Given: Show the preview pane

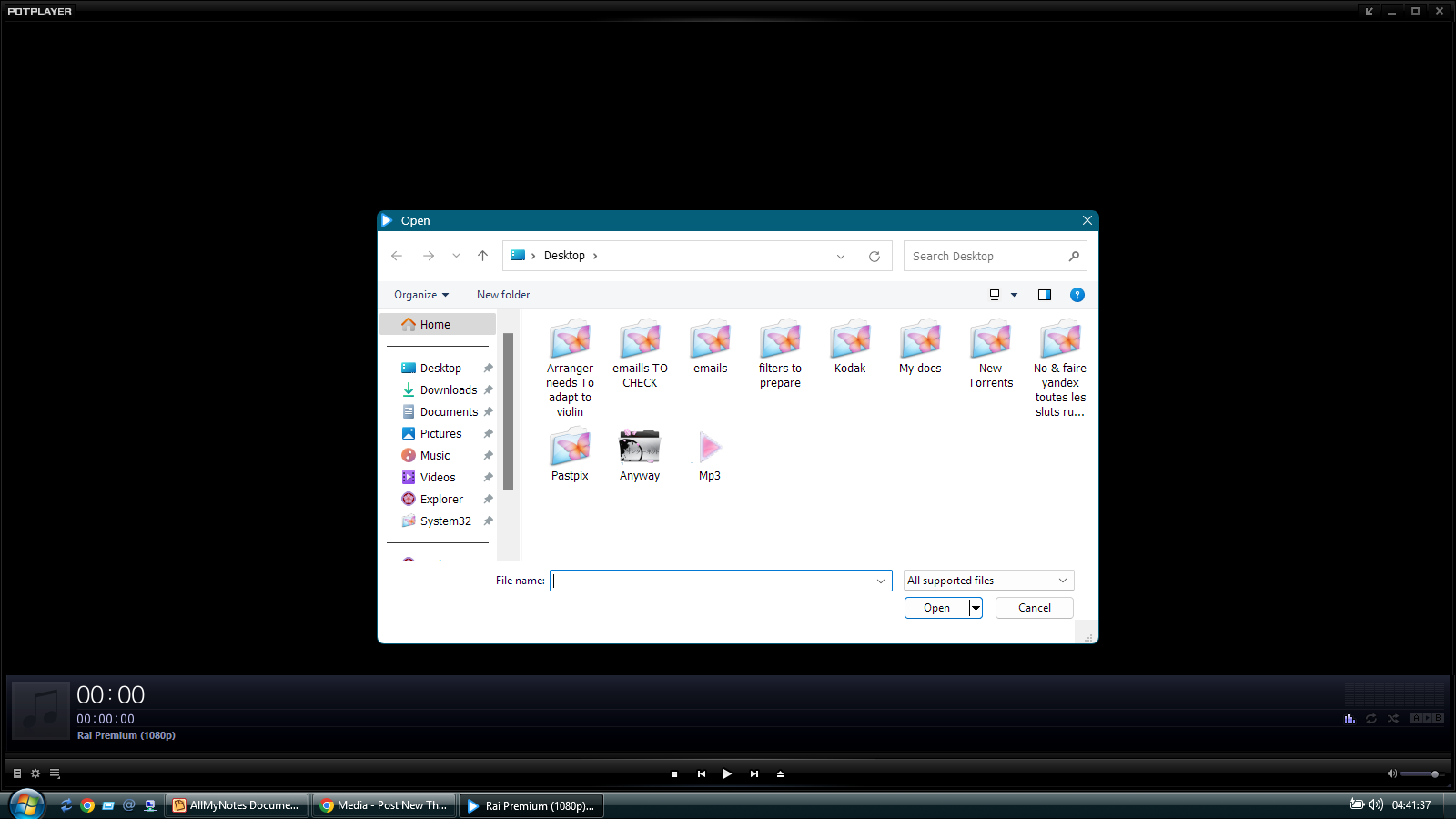Looking at the screenshot, I should (1045, 295).
